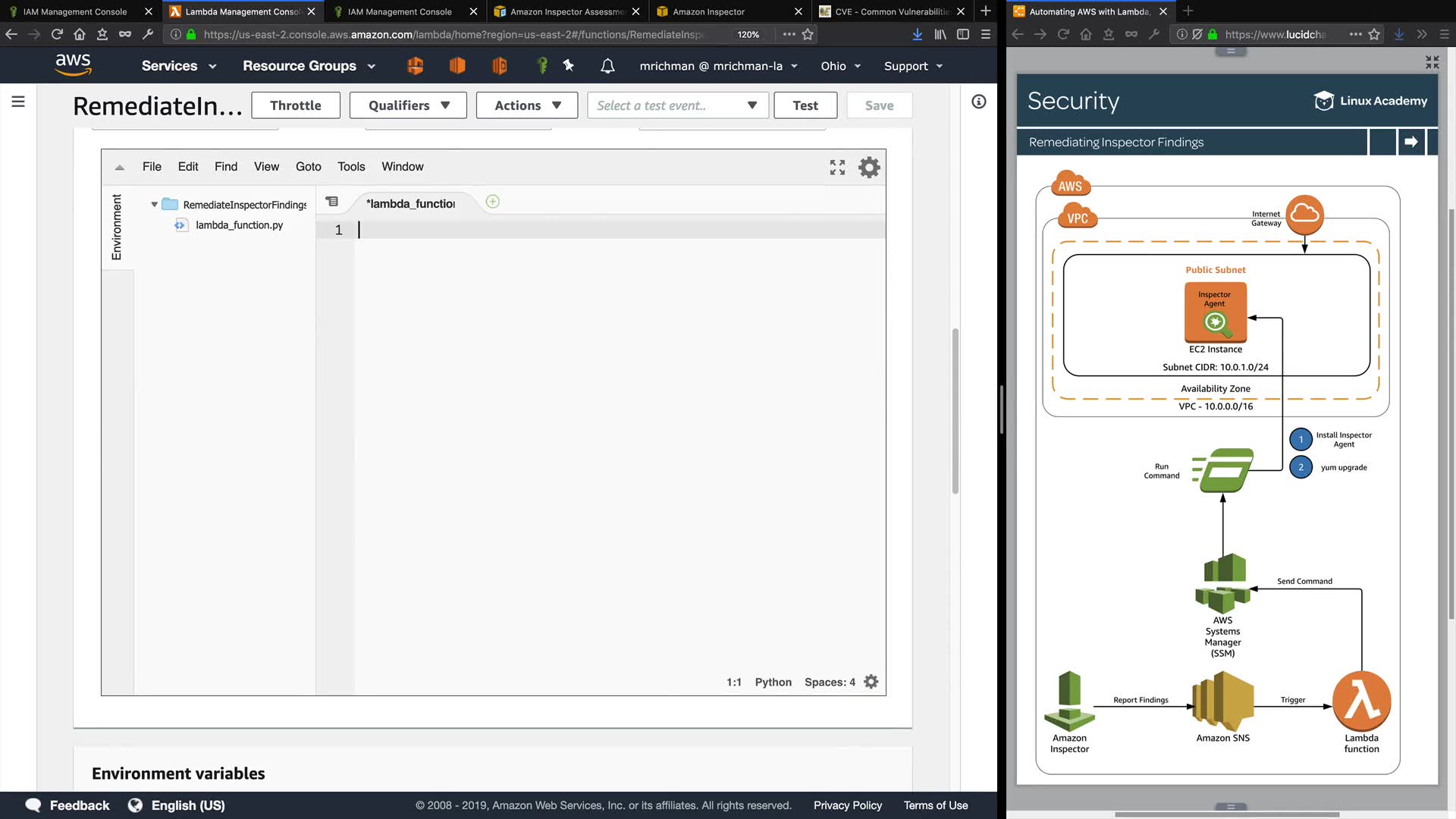
Task: Click the AWS logo home icon
Action: 73,65
